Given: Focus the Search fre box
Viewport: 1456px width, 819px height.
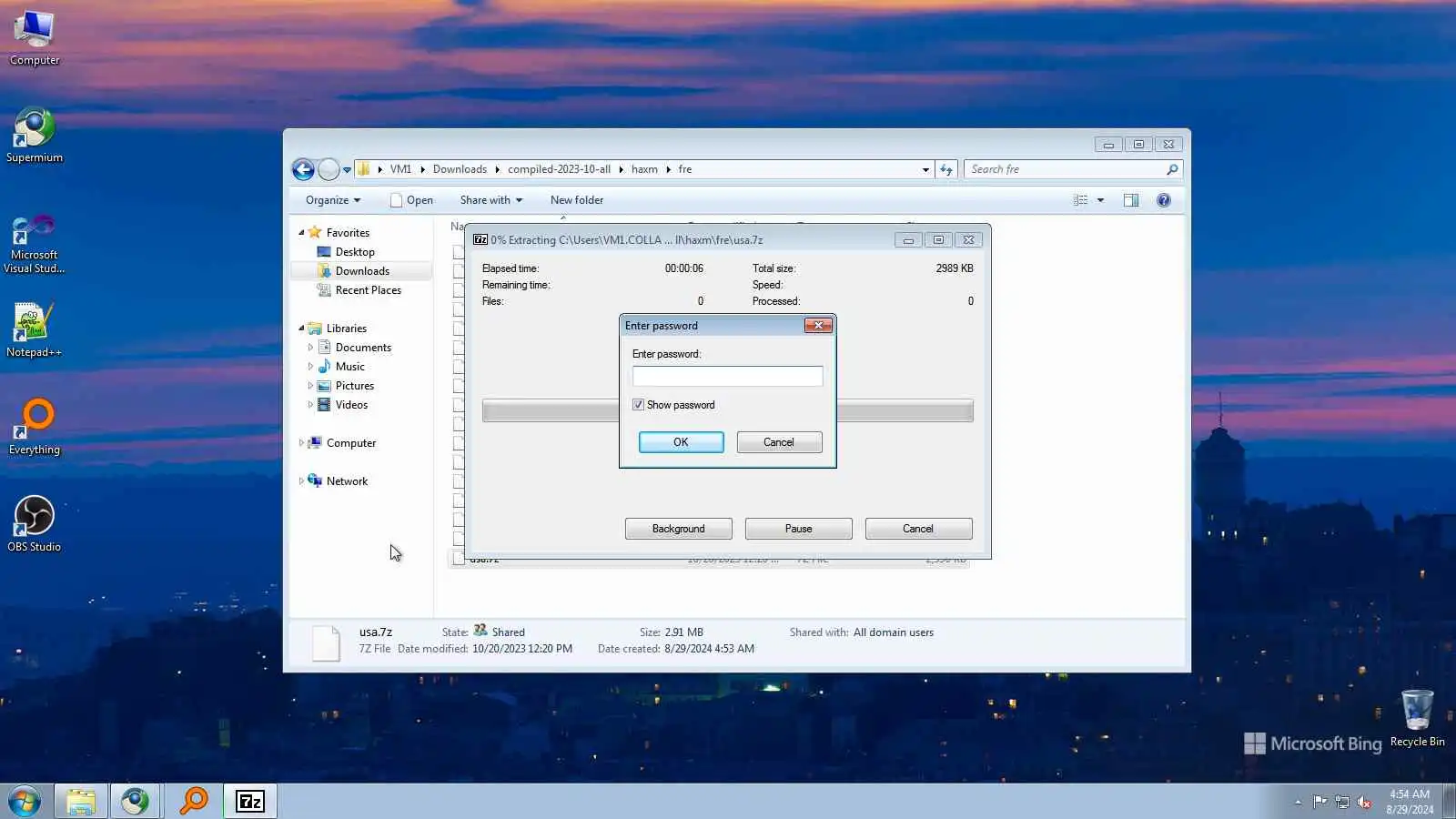Looking at the screenshot, I should [1065, 169].
